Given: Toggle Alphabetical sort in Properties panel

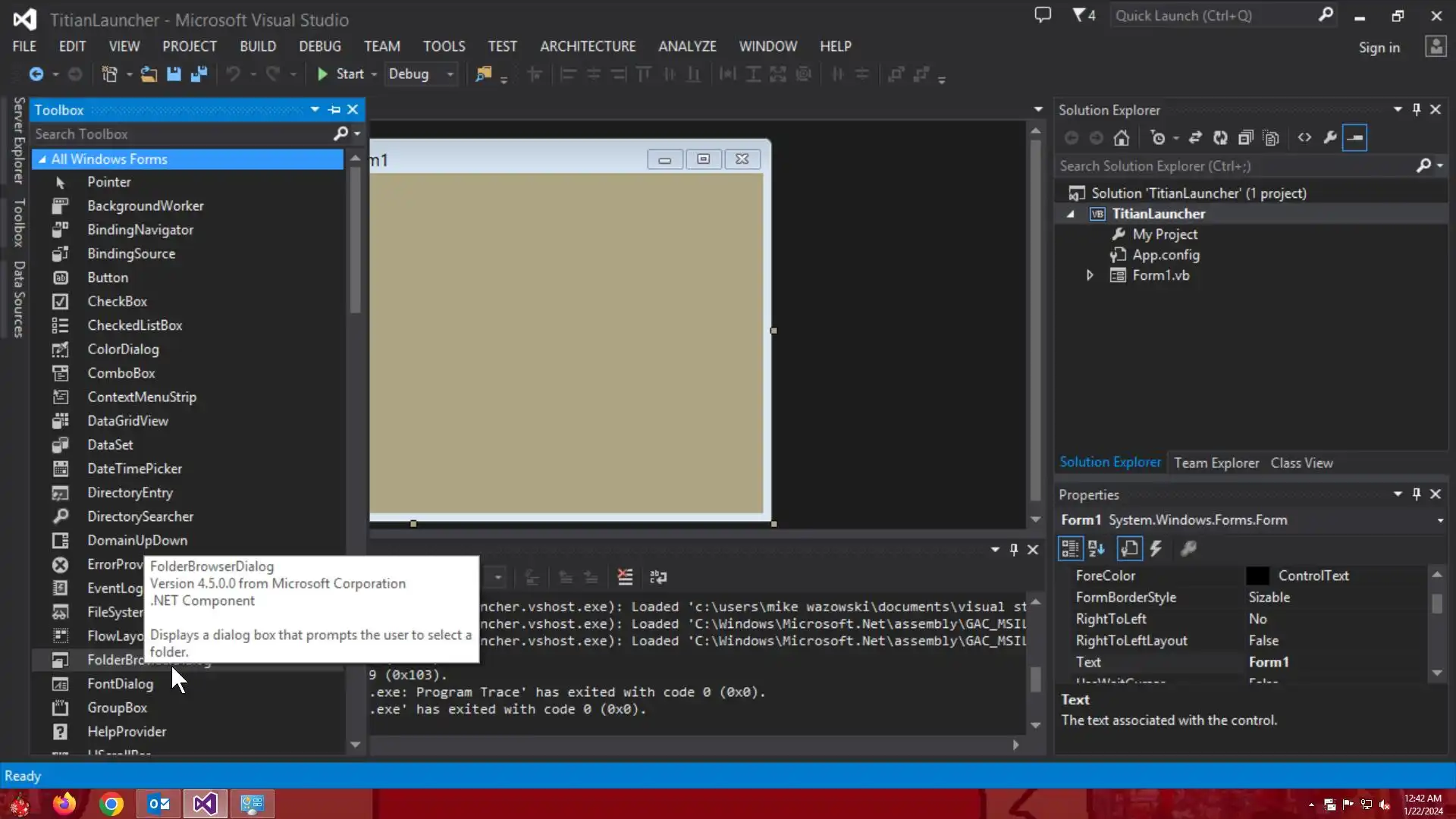Looking at the screenshot, I should (1097, 548).
